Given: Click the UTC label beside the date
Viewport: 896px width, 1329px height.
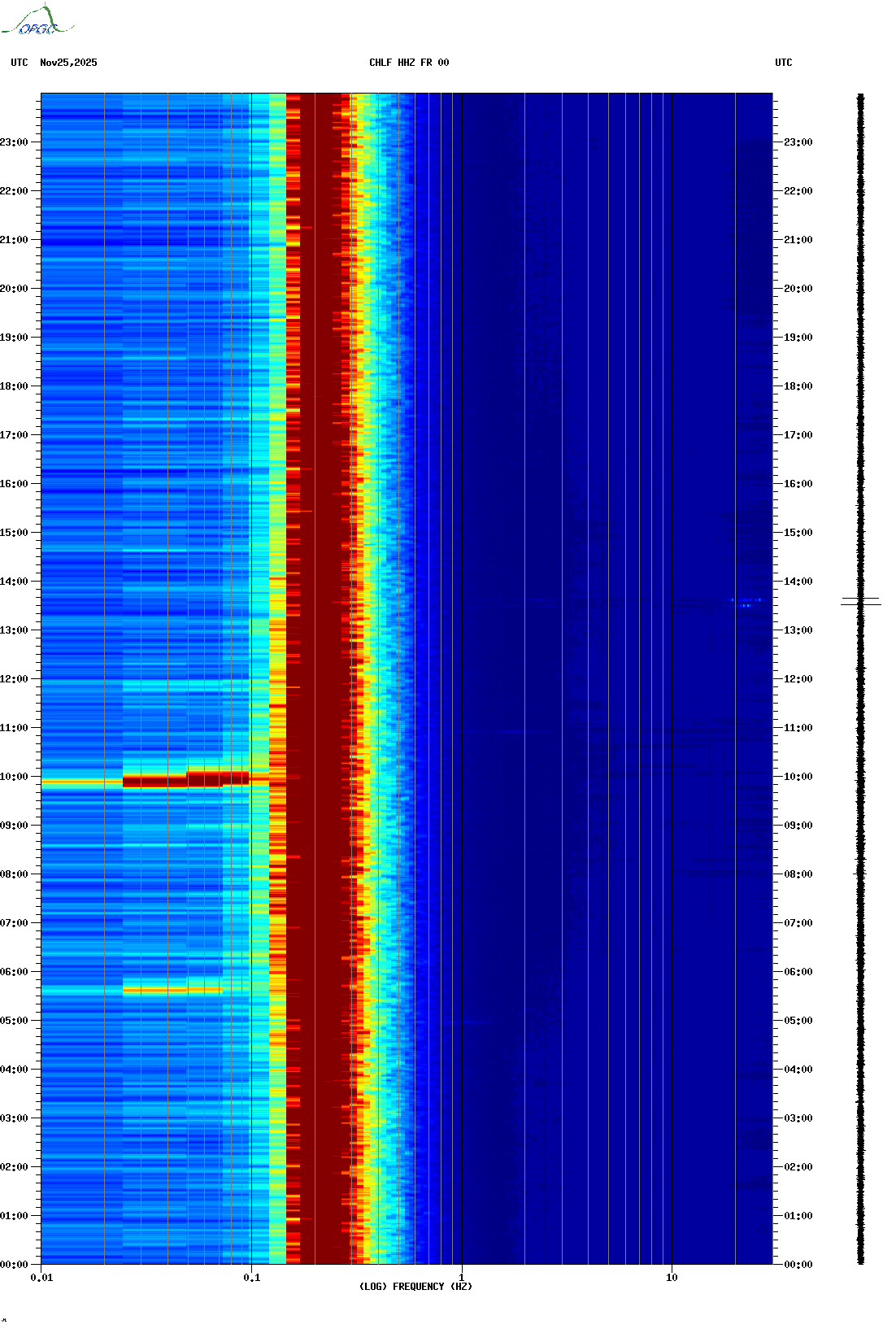Looking at the screenshot, I should click(x=20, y=63).
